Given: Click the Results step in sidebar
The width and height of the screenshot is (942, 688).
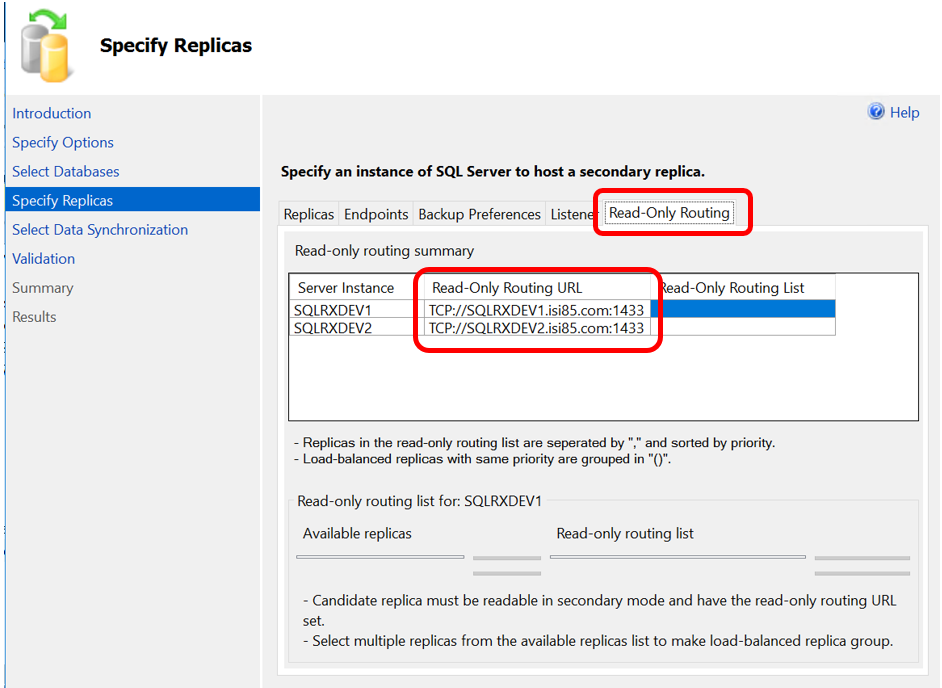Looking at the screenshot, I should (34, 317).
